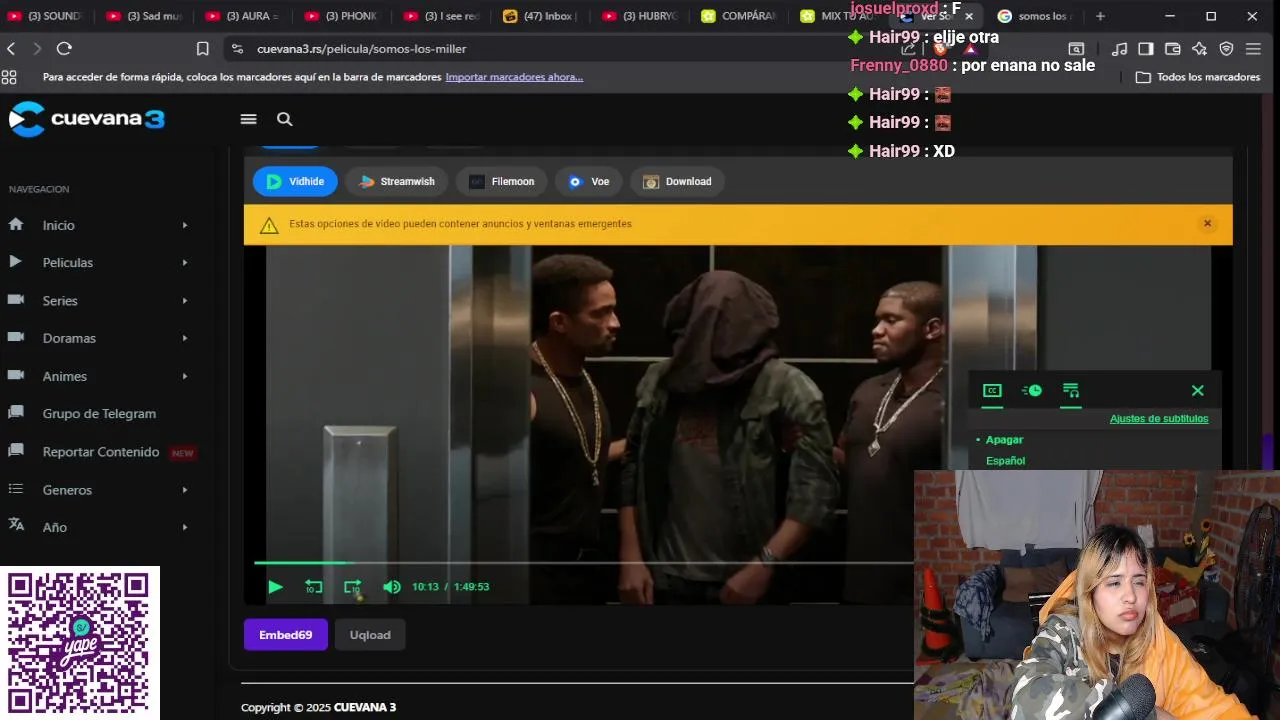This screenshot has height=720, width=1280.
Task: Reload the current page
Action: point(64,49)
